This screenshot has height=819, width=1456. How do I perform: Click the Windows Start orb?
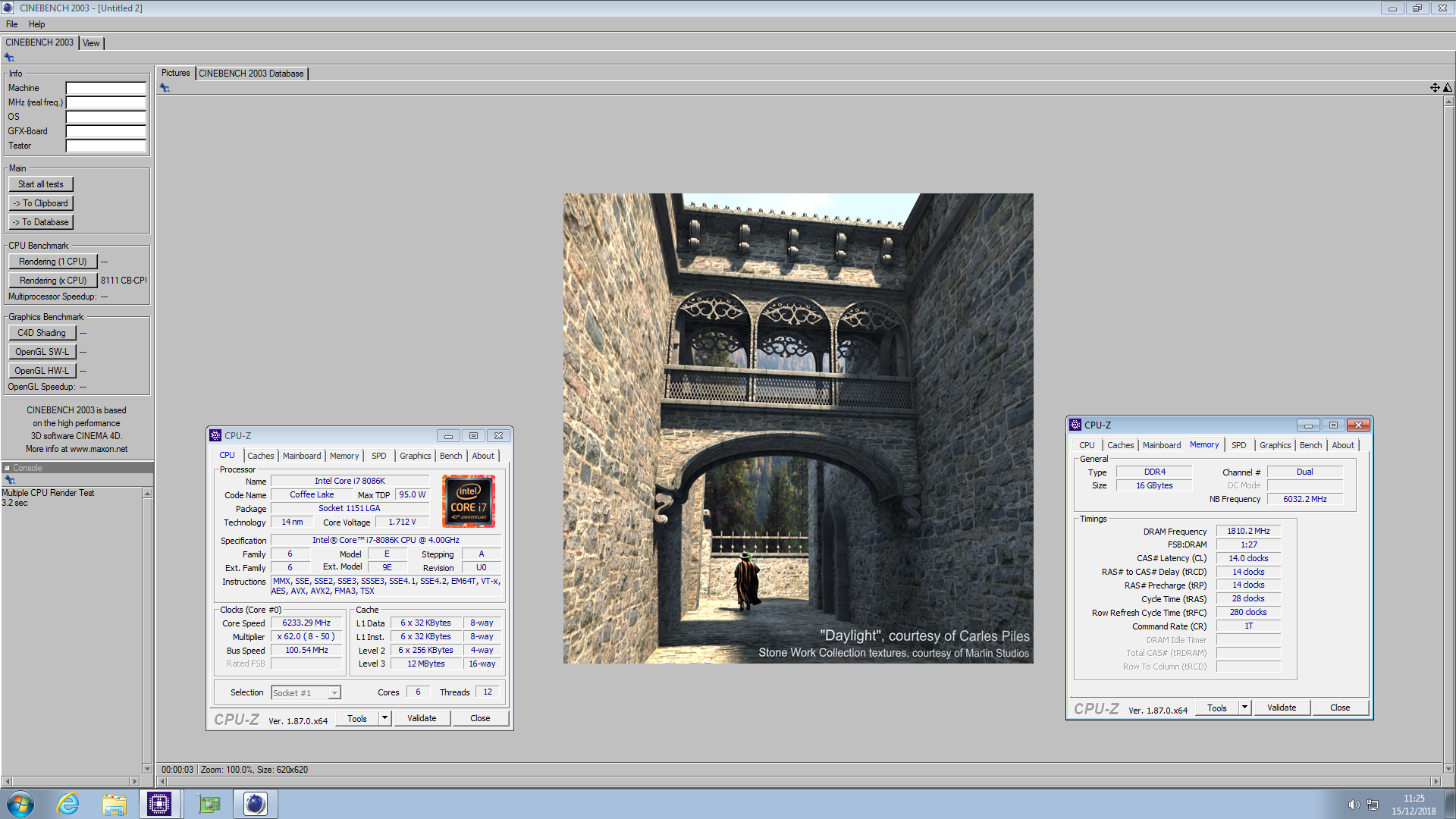click(20, 804)
